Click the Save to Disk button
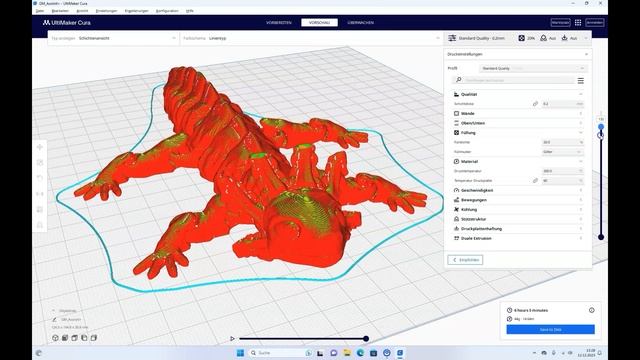 pos(550,329)
